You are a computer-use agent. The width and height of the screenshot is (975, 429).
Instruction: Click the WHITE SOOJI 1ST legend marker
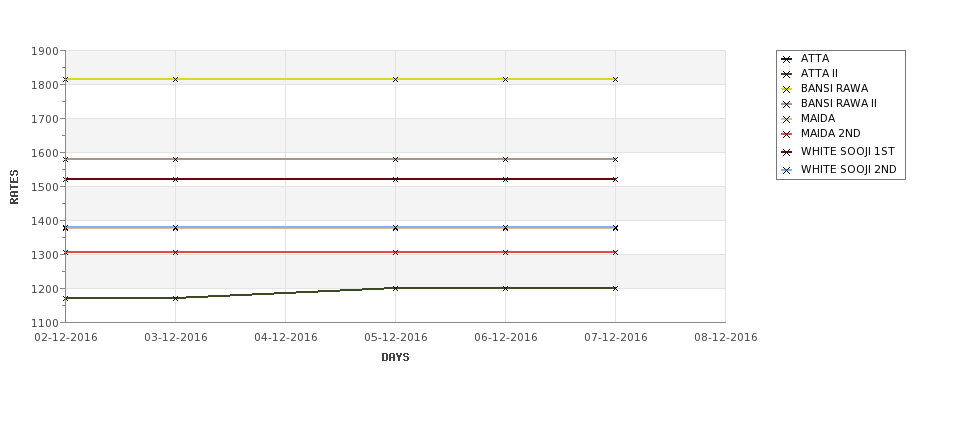click(x=787, y=152)
